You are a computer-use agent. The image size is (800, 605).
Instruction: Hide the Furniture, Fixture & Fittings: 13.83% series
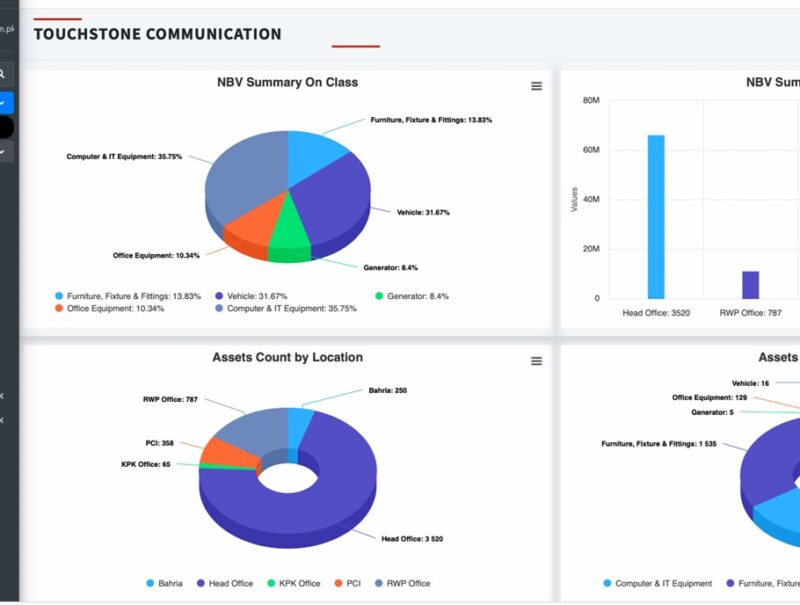133,296
